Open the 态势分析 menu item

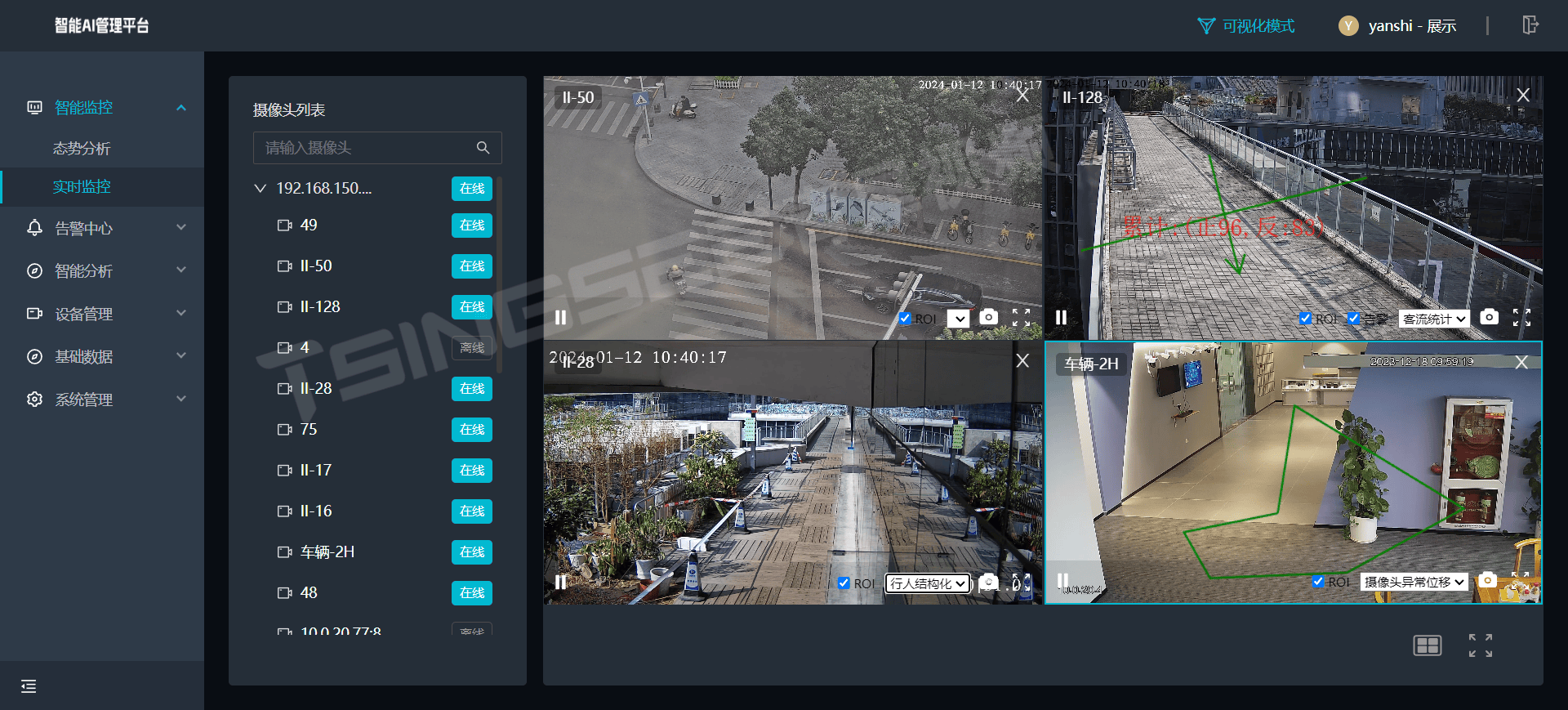pyautogui.click(x=82, y=149)
